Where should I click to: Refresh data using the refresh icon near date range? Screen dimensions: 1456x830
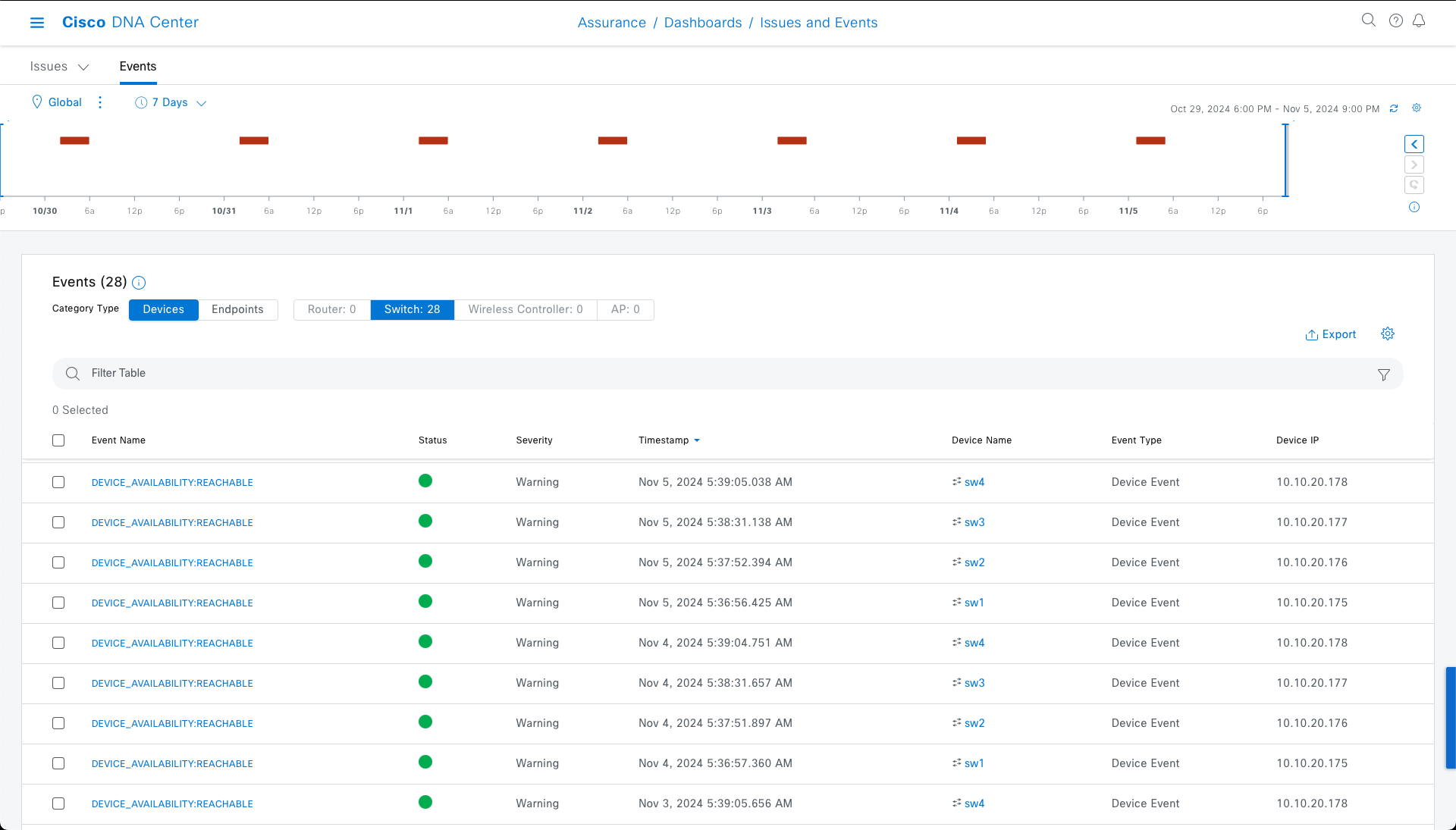pos(1395,108)
